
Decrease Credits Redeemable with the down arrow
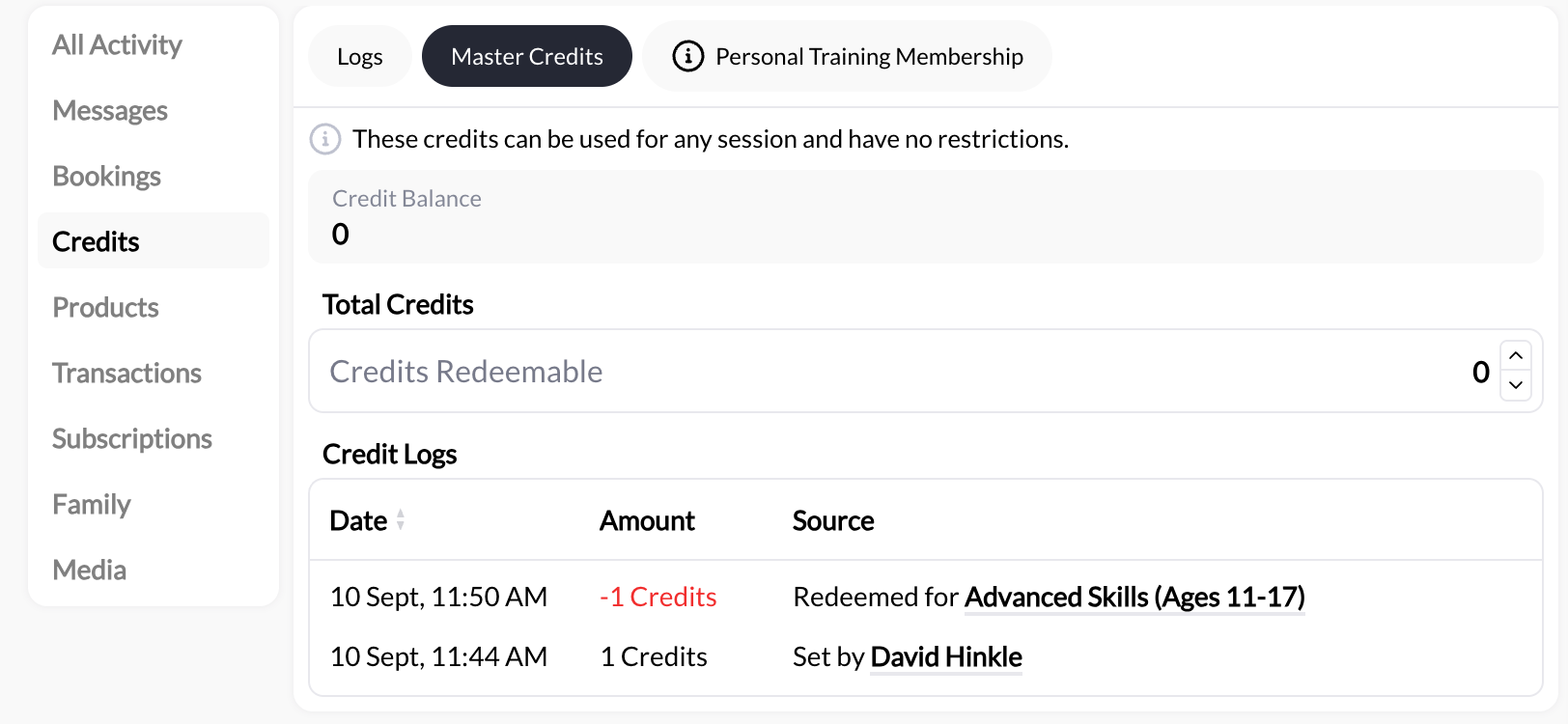click(x=1515, y=384)
